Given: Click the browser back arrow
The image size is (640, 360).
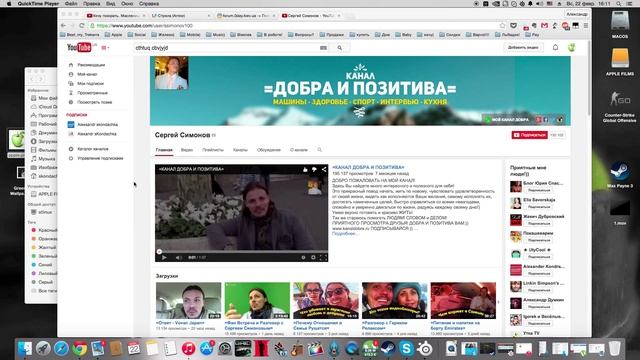Looking at the screenshot, I should (64, 25).
